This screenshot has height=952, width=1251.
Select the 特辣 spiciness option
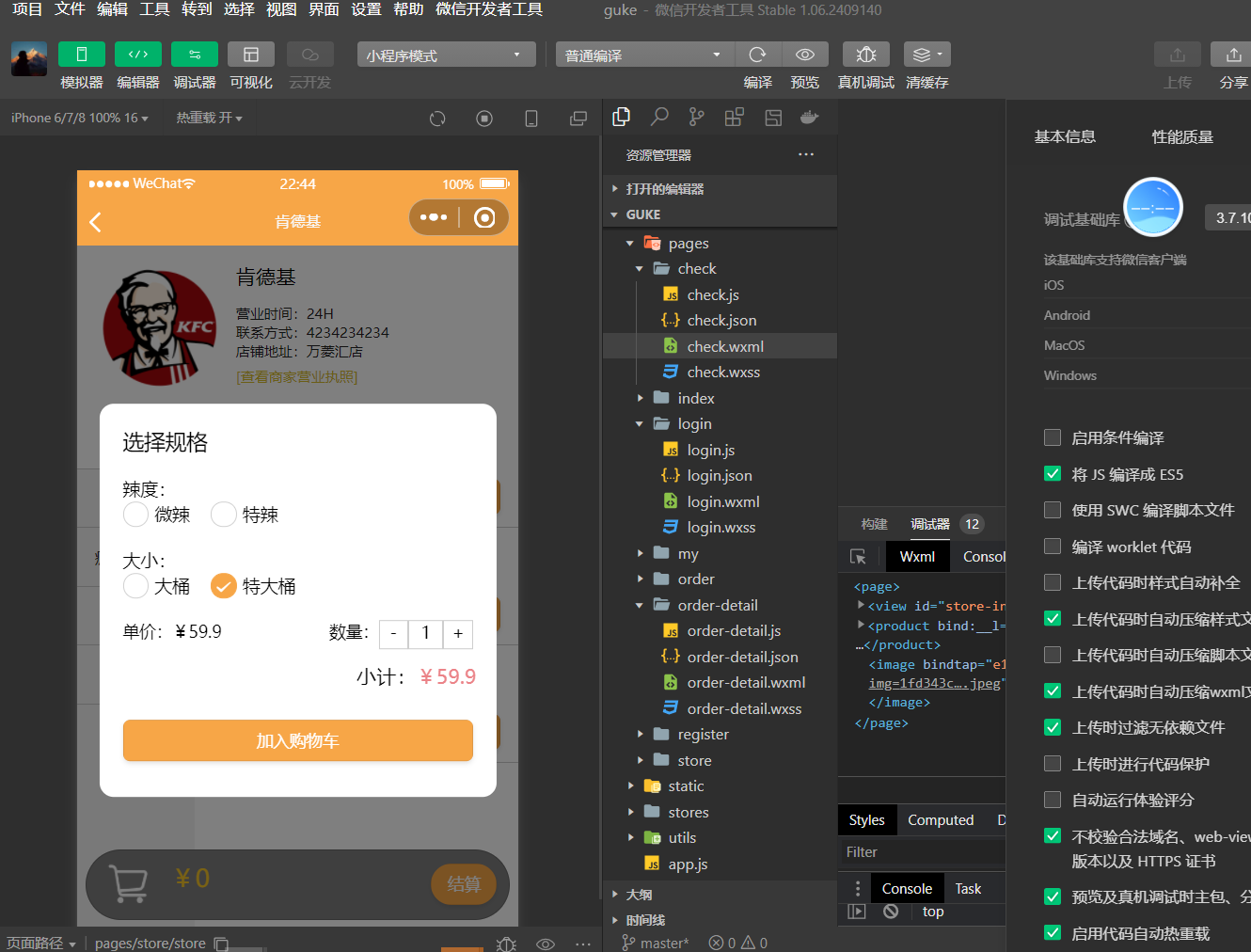[x=223, y=515]
